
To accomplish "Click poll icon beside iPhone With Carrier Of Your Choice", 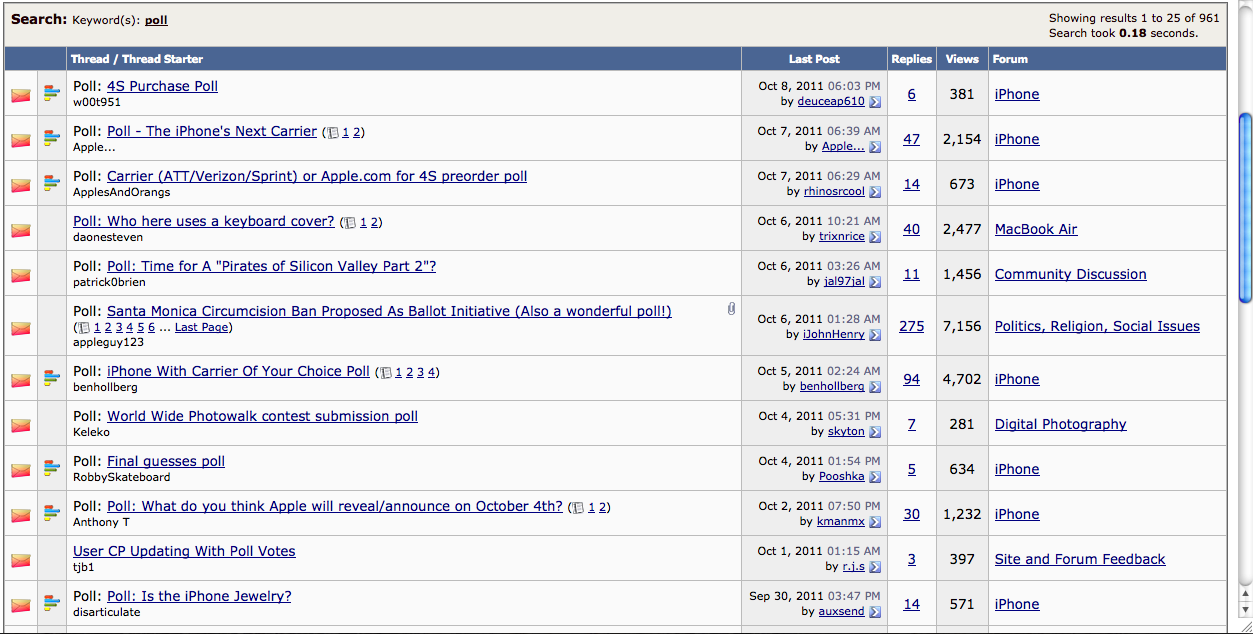I will click(52, 379).
